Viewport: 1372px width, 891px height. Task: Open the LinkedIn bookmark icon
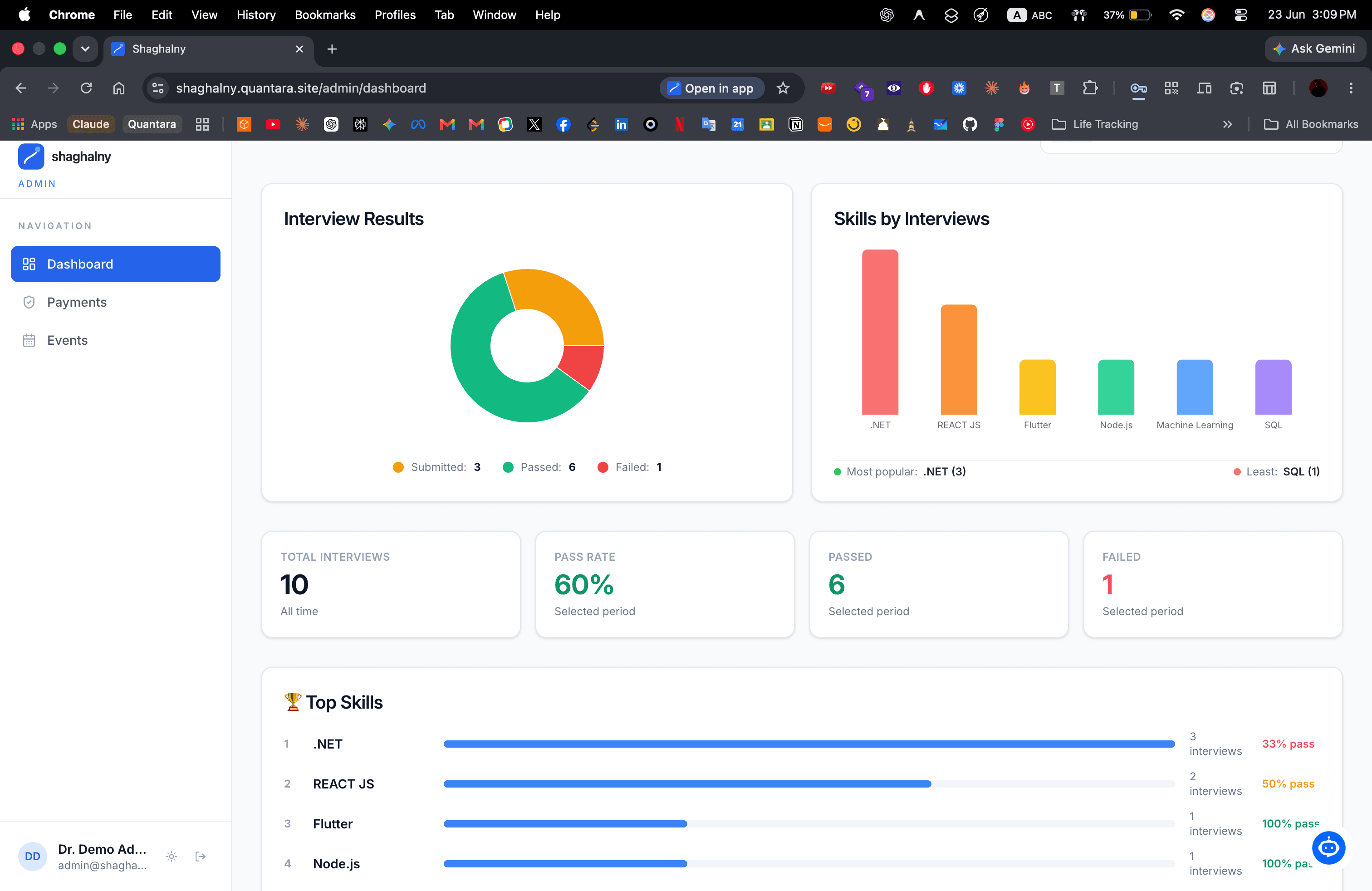[x=621, y=124]
